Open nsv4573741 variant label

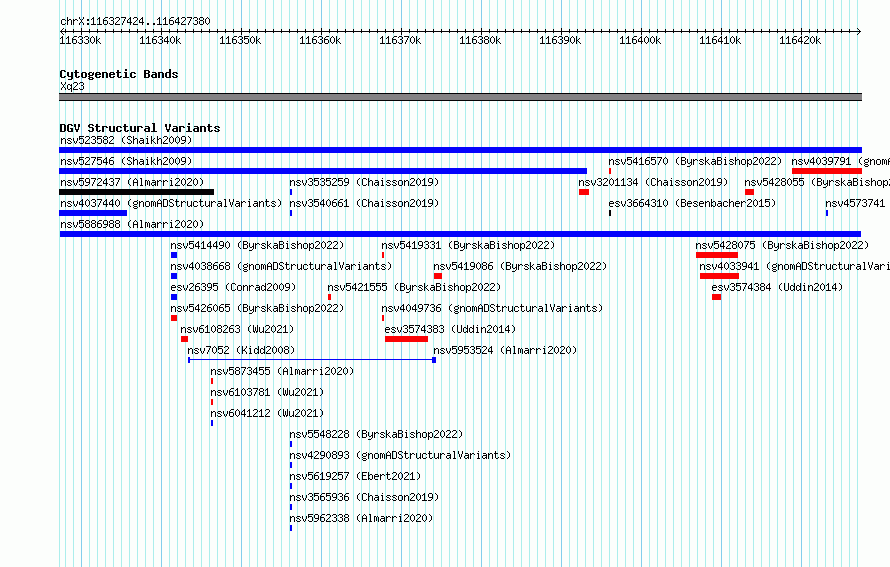[855, 203]
